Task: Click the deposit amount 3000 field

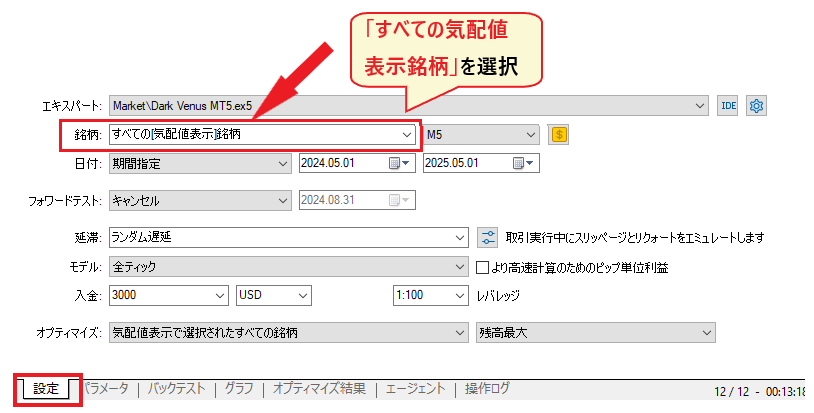Action: tap(160, 296)
